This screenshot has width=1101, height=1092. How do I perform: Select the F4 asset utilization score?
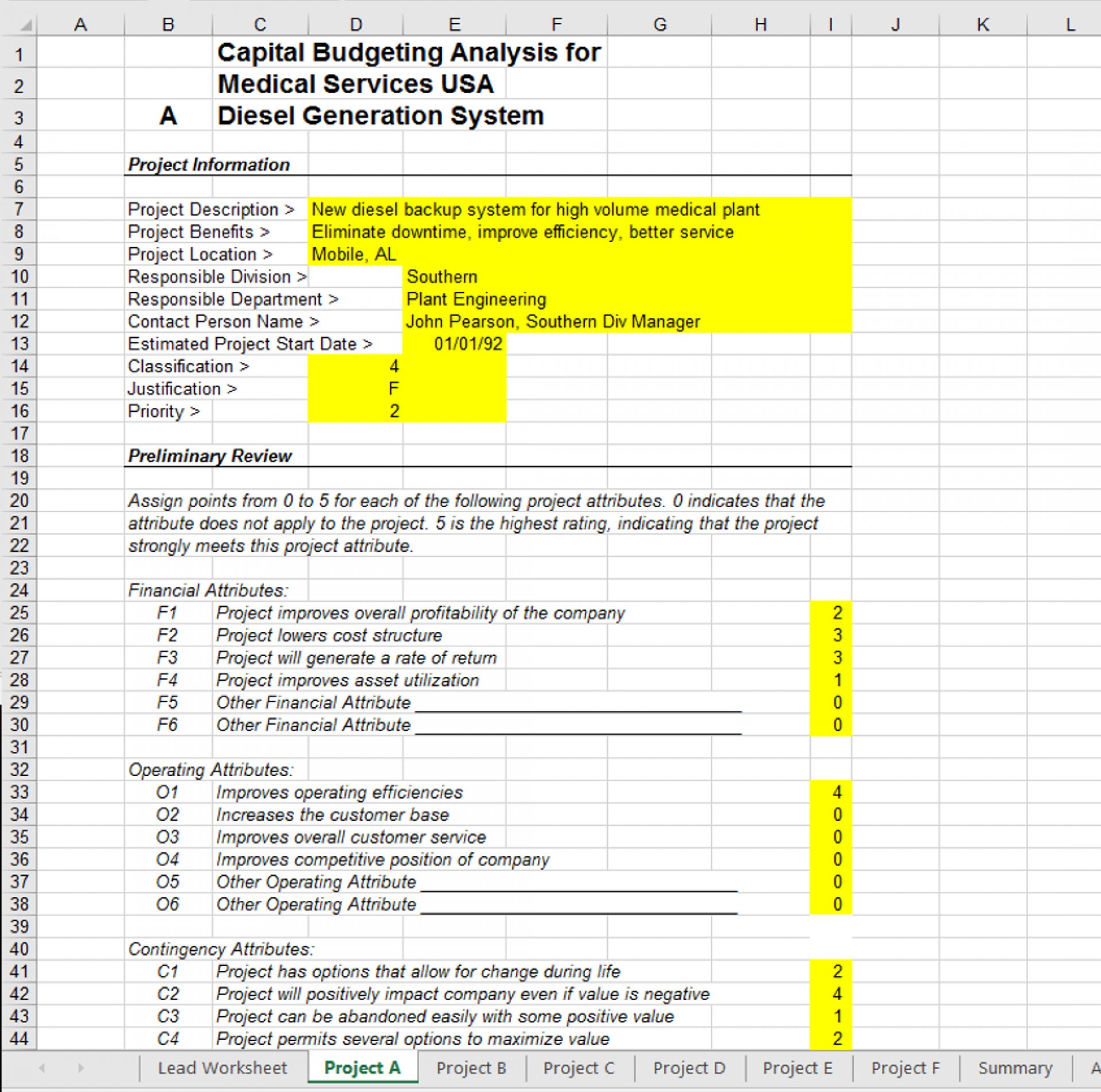coord(830,680)
